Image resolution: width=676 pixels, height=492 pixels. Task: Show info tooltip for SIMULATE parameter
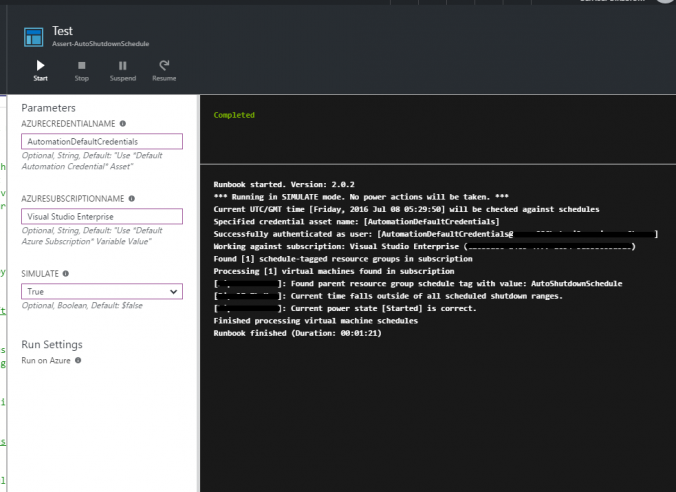pyautogui.click(x=66, y=273)
